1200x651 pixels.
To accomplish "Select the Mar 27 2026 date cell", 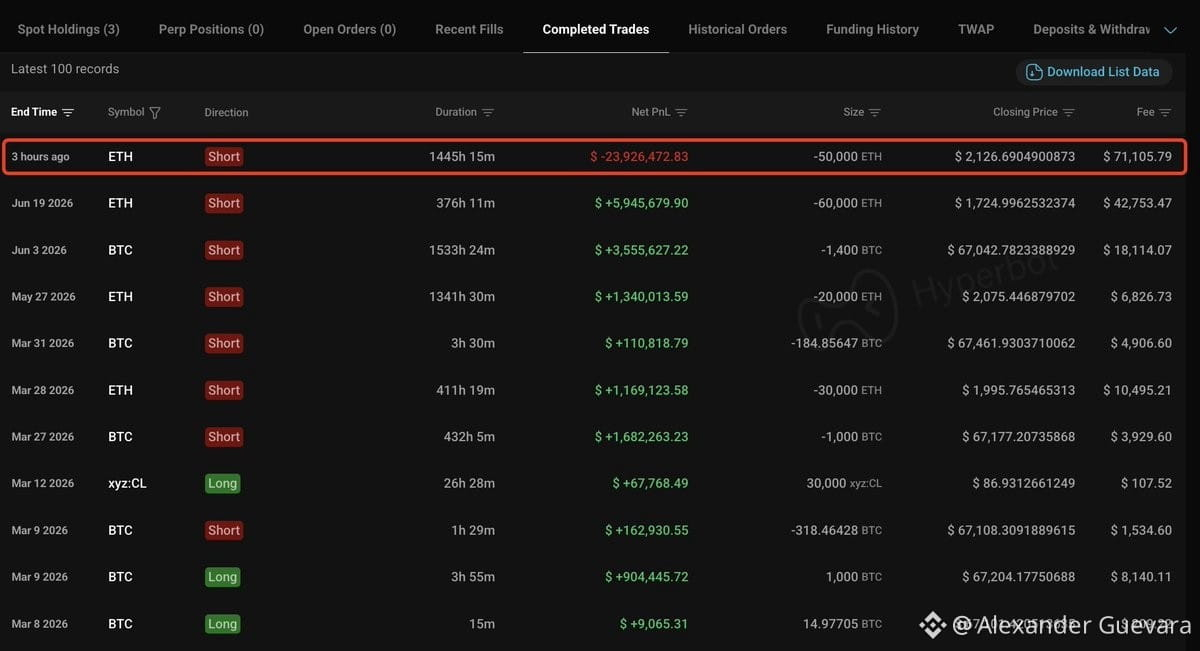I will click(x=42, y=437).
